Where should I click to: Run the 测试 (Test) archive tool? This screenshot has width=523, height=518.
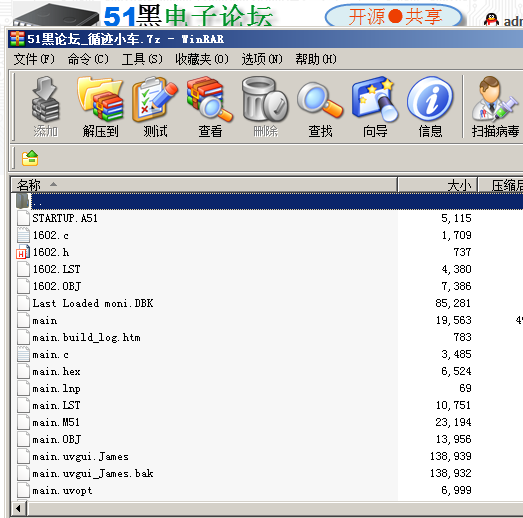coord(155,107)
